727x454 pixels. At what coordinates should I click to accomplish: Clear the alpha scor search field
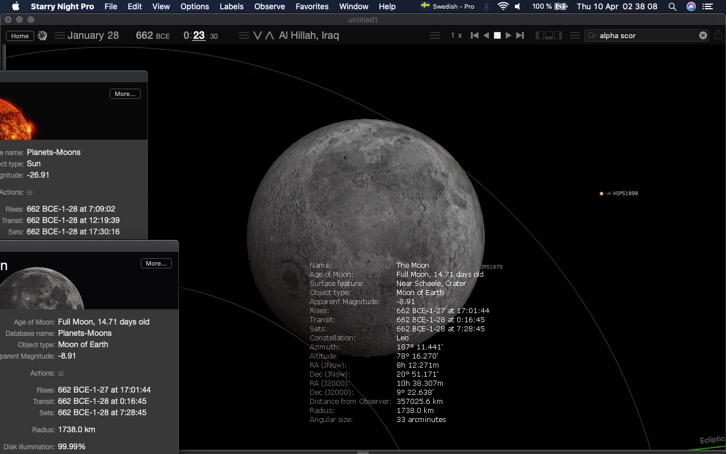(703, 36)
